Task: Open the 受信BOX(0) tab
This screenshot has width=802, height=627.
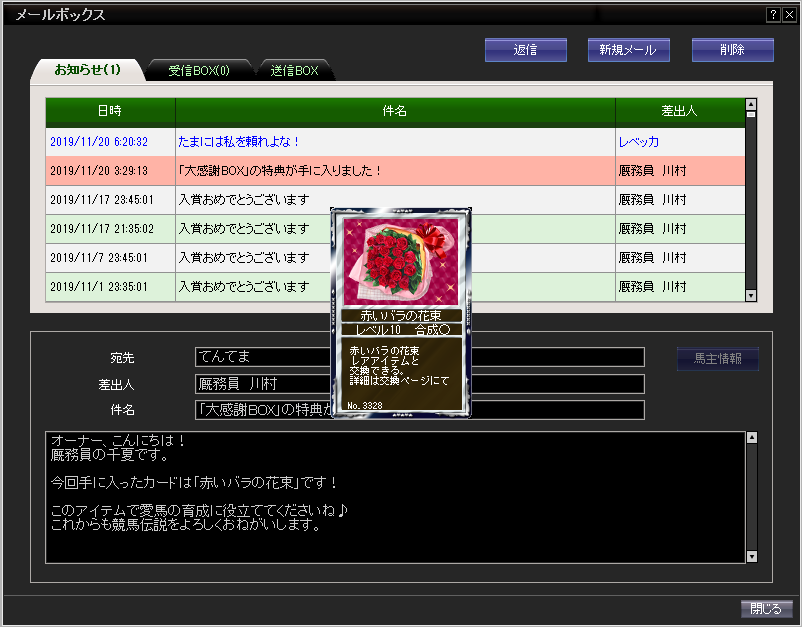Action: (199, 71)
